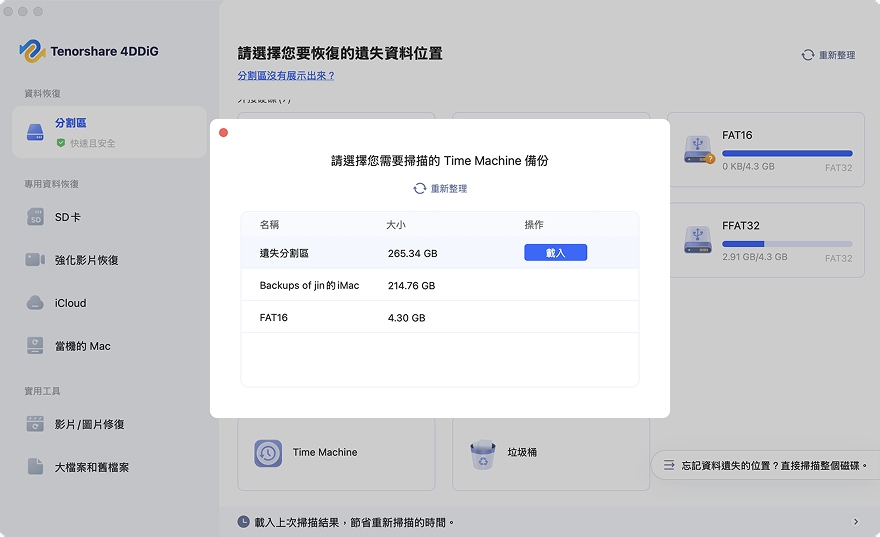Select the SD卡 sidebar item
880x537 pixels.
click(x=68, y=217)
